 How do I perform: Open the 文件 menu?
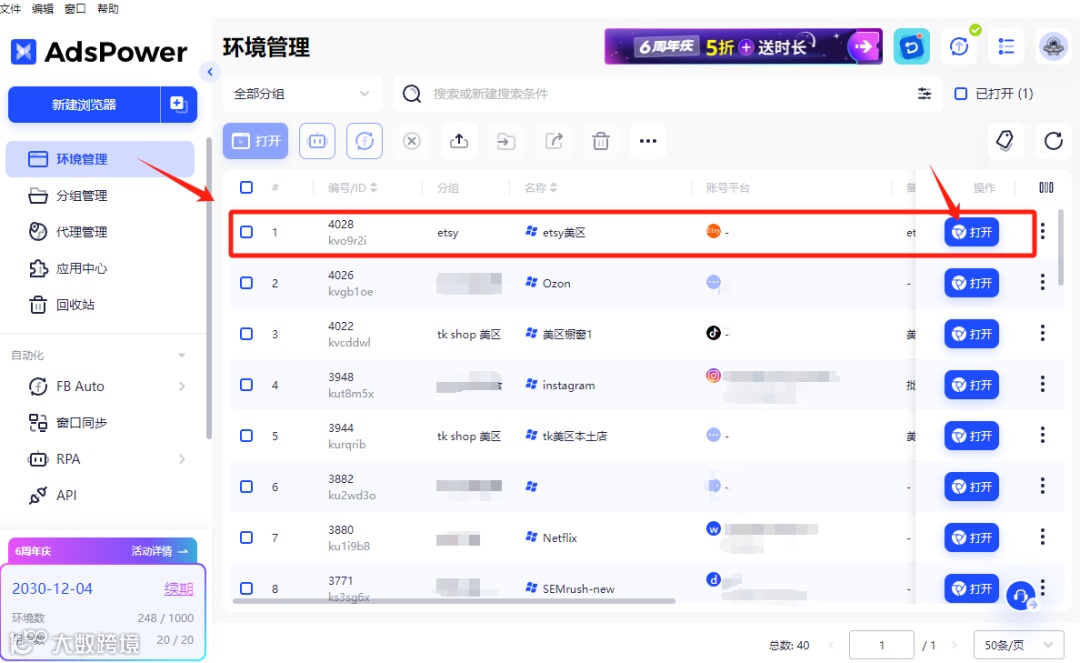pyautogui.click(x=10, y=8)
